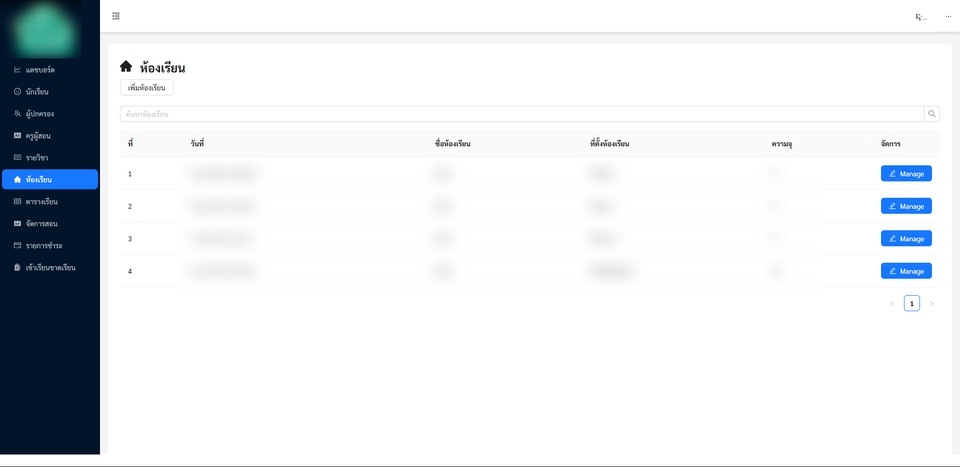The image size is (960, 467).
Task: Focus the ค้นหาห้องเรียน search field
Action: (x=522, y=114)
